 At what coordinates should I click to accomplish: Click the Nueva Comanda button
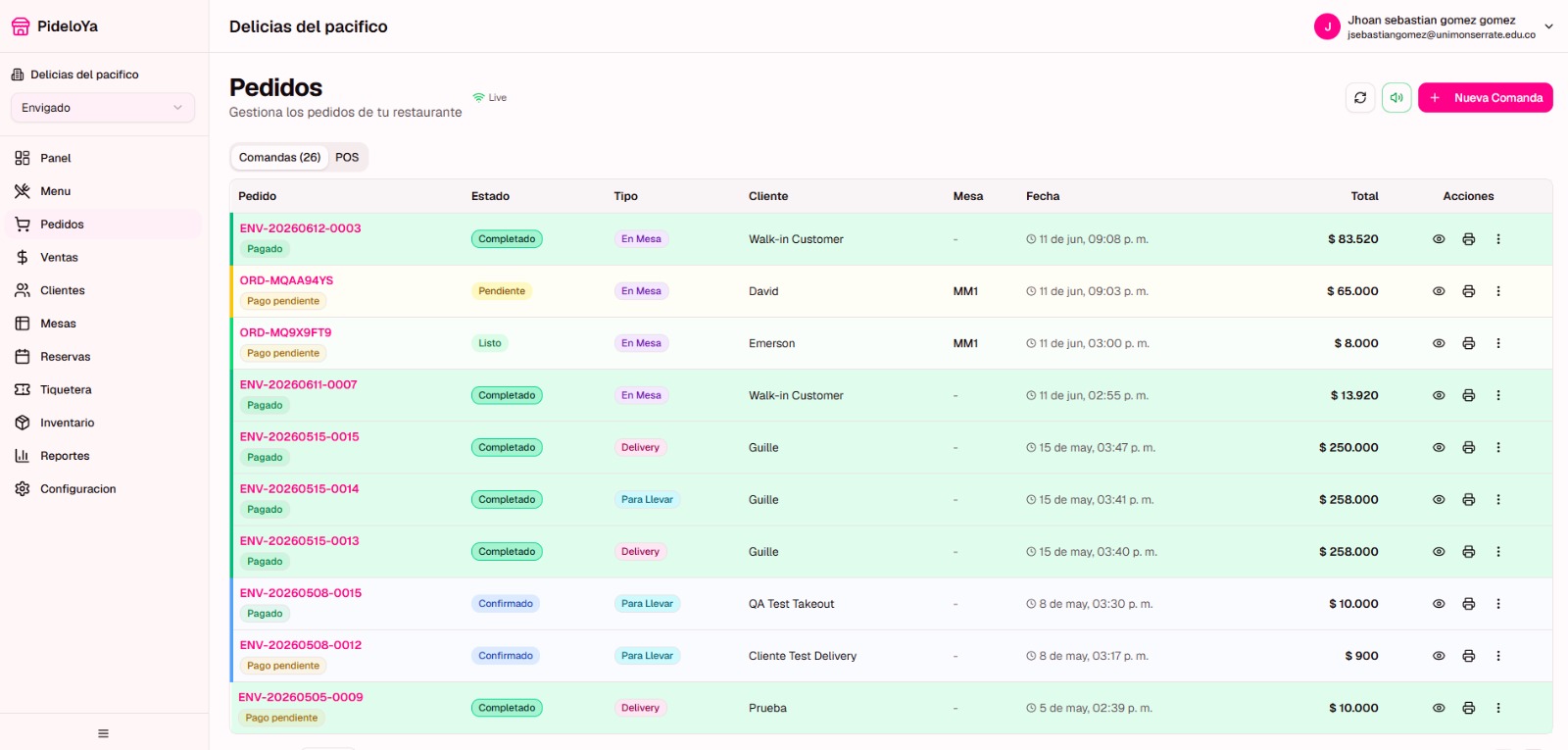pyautogui.click(x=1486, y=98)
